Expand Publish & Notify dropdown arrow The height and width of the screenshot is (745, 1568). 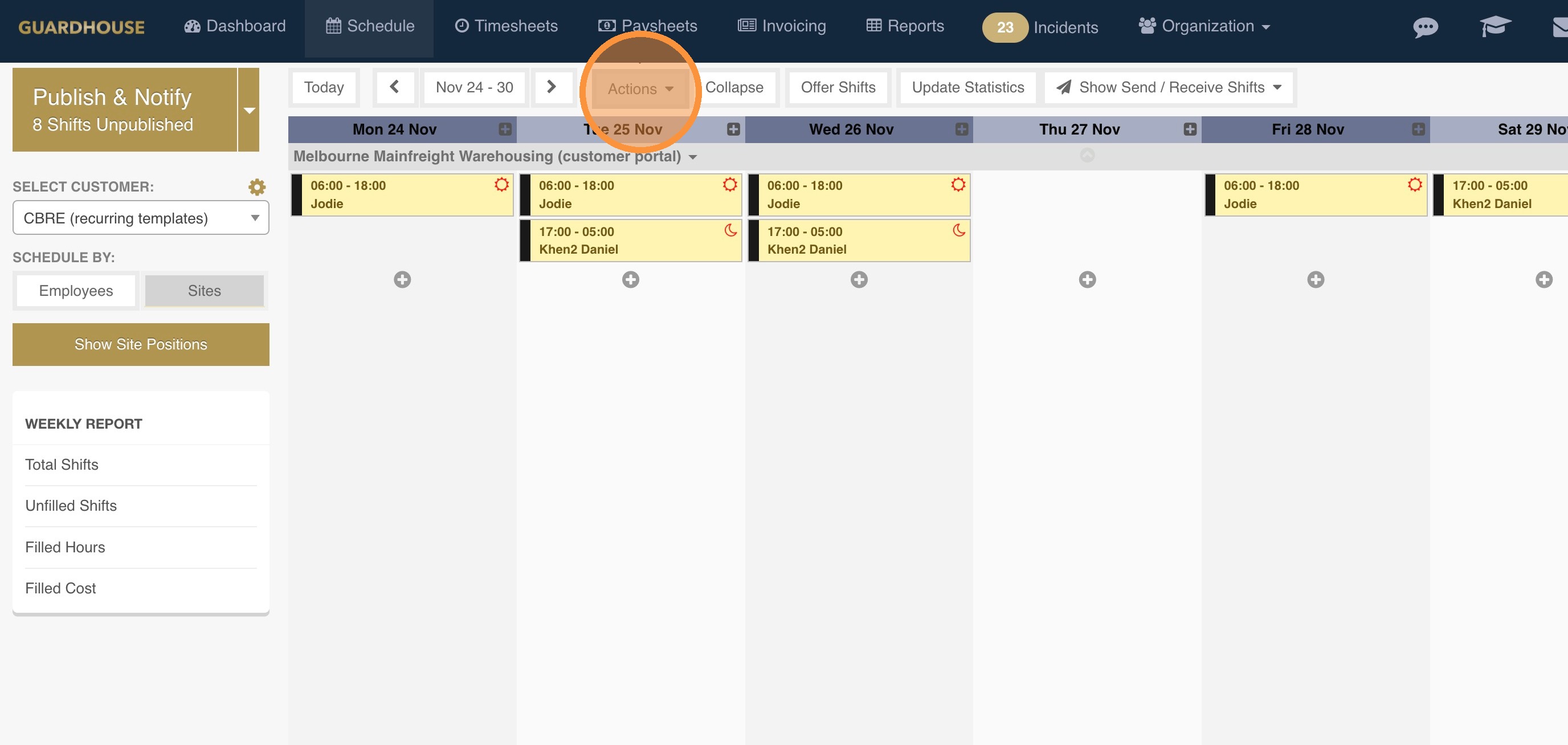pyautogui.click(x=249, y=110)
